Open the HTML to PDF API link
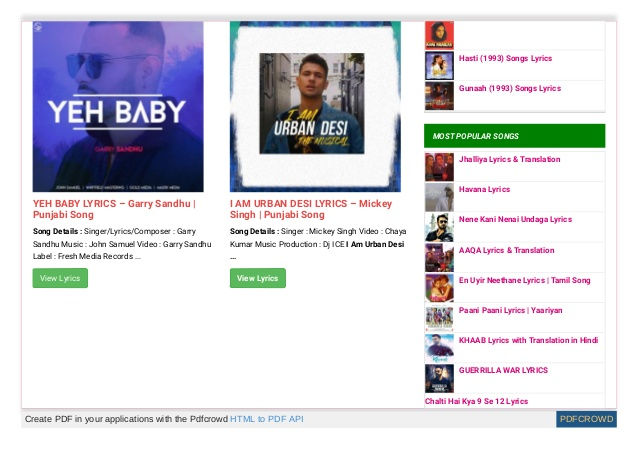Viewport: 638px width, 452px height. click(x=267, y=419)
